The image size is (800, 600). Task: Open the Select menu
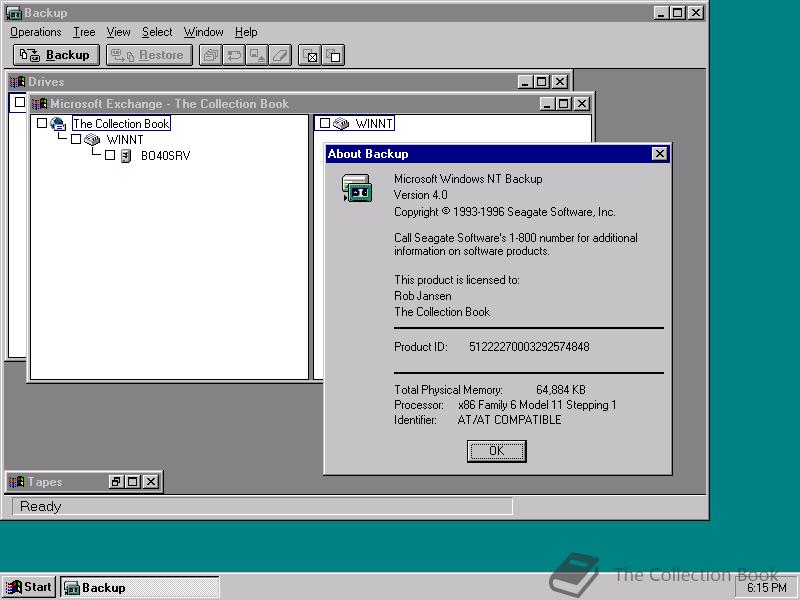pyautogui.click(x=157, y=32)
